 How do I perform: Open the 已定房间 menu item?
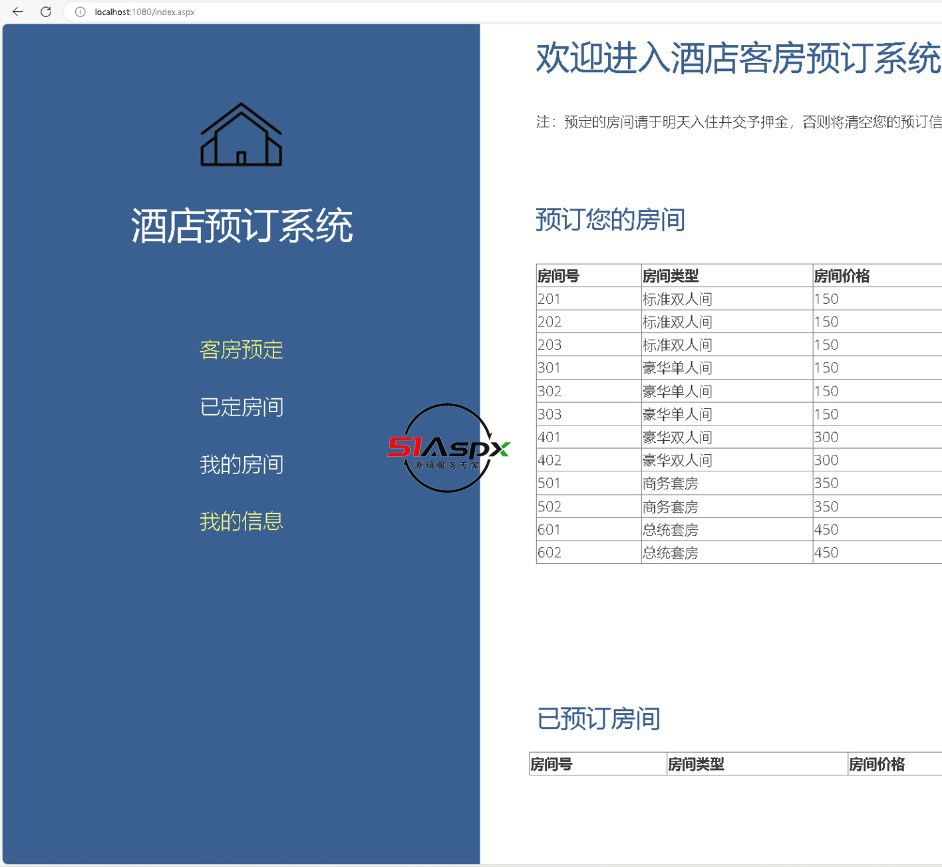[241, 407]
